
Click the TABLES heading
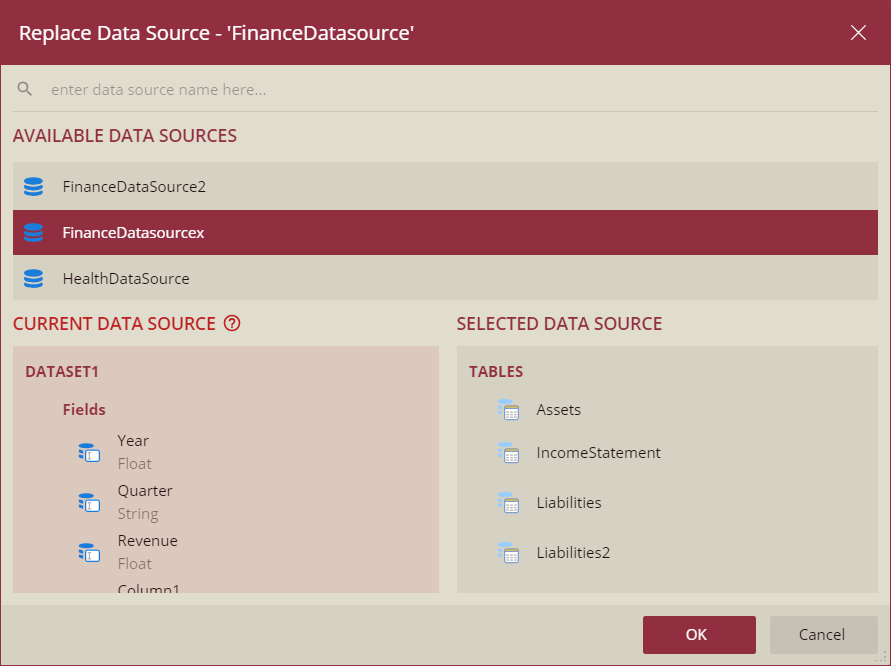(496, 372)
